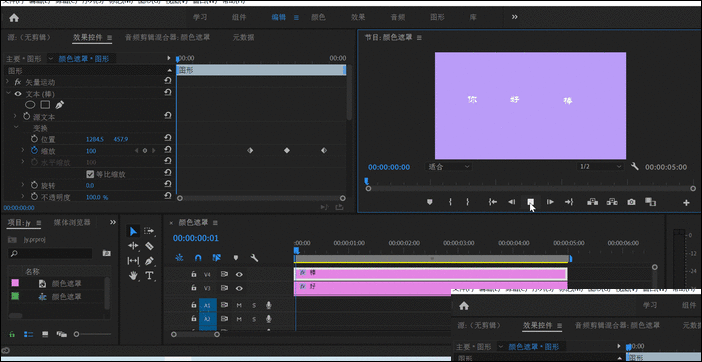Image resolution: width=702 pixels, height=362 pixels.
Task: Click Mark Out brace button
Action: click(467, 202)
